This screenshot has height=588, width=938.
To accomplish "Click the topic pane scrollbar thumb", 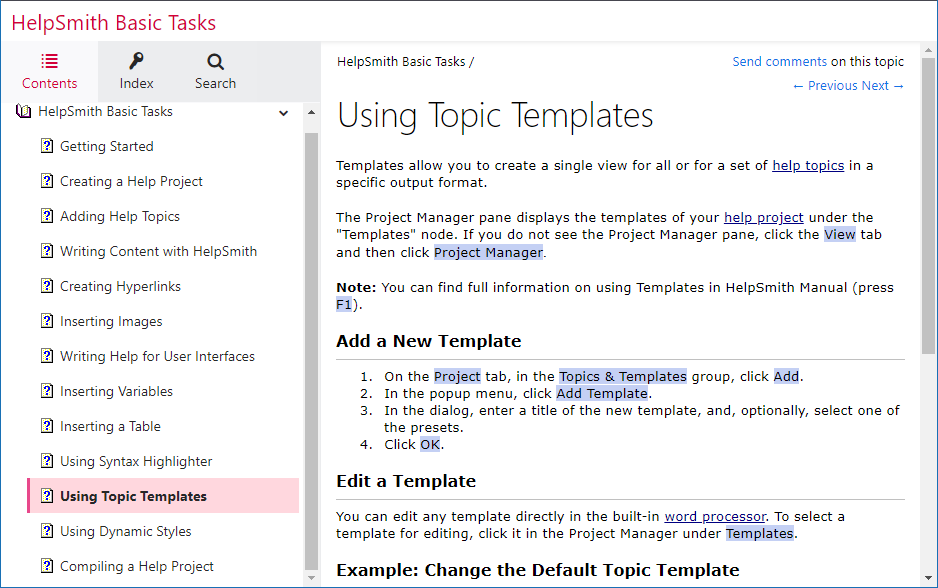I will click(928, 206).
